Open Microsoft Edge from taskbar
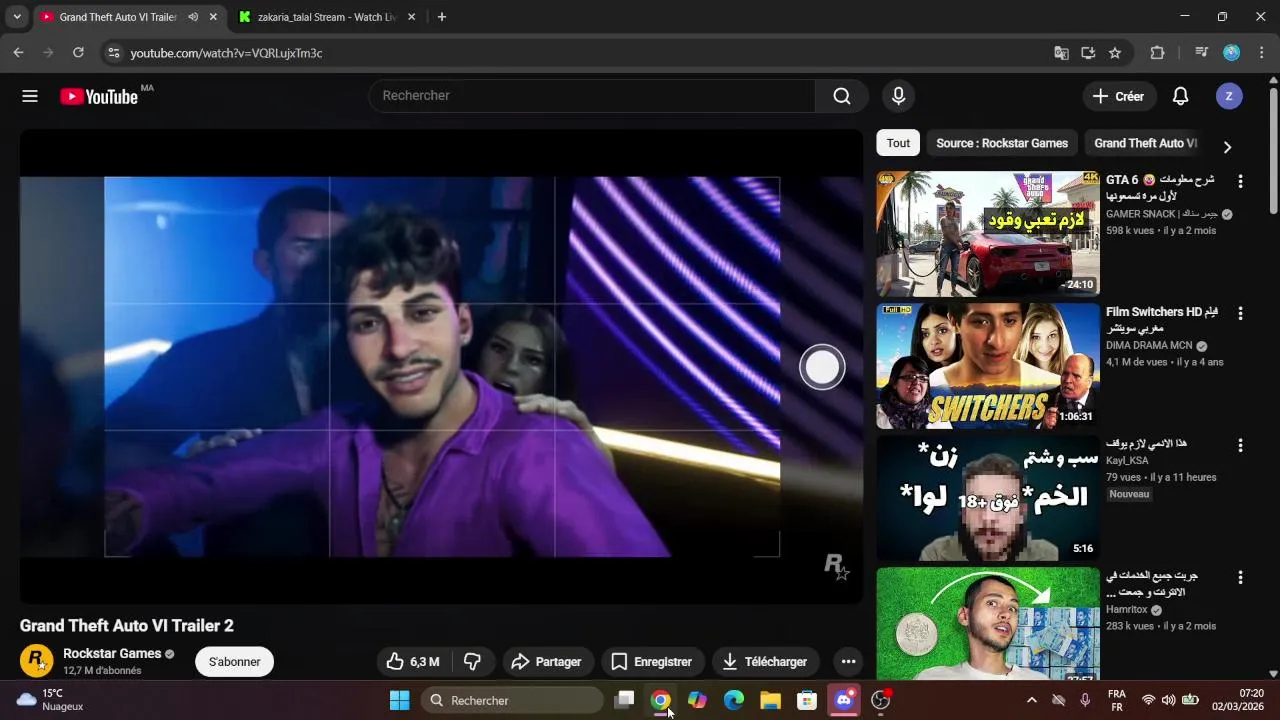The height and width of the screenshot is (720, 1280). [734, 700]
